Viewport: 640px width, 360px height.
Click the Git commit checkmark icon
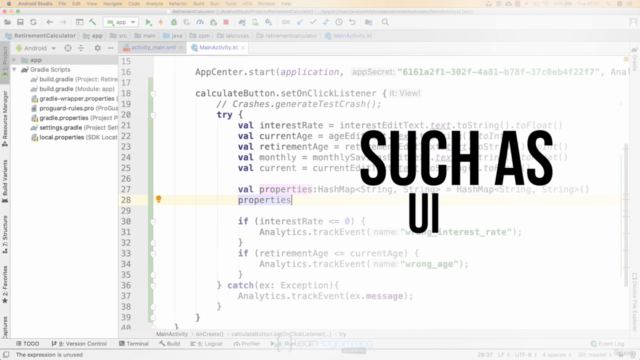(x=313, y=22)
